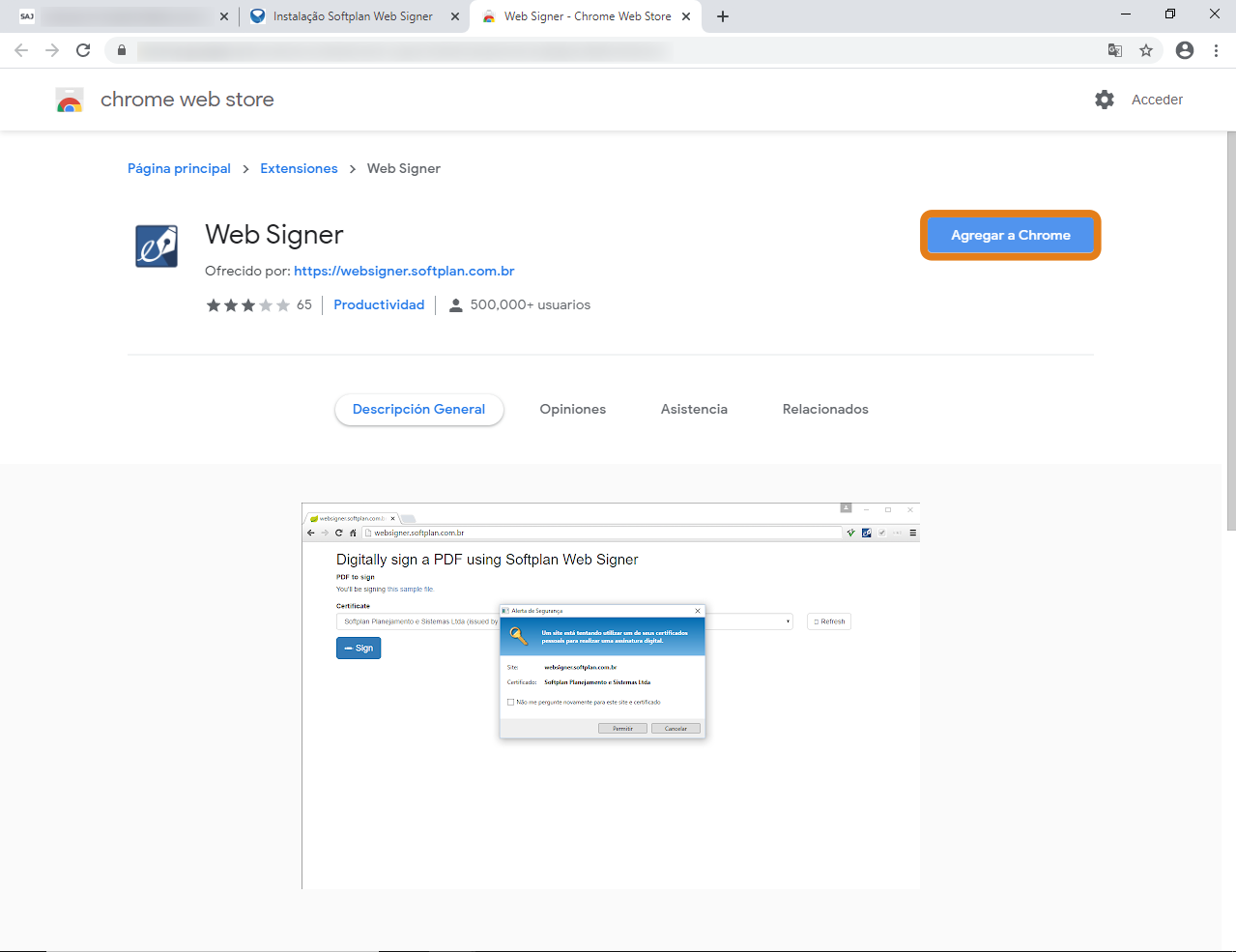The height and width of the screenshot is (952, 1236).
Task: Switch to the Relacionados tab
Action: coord(825,409)
